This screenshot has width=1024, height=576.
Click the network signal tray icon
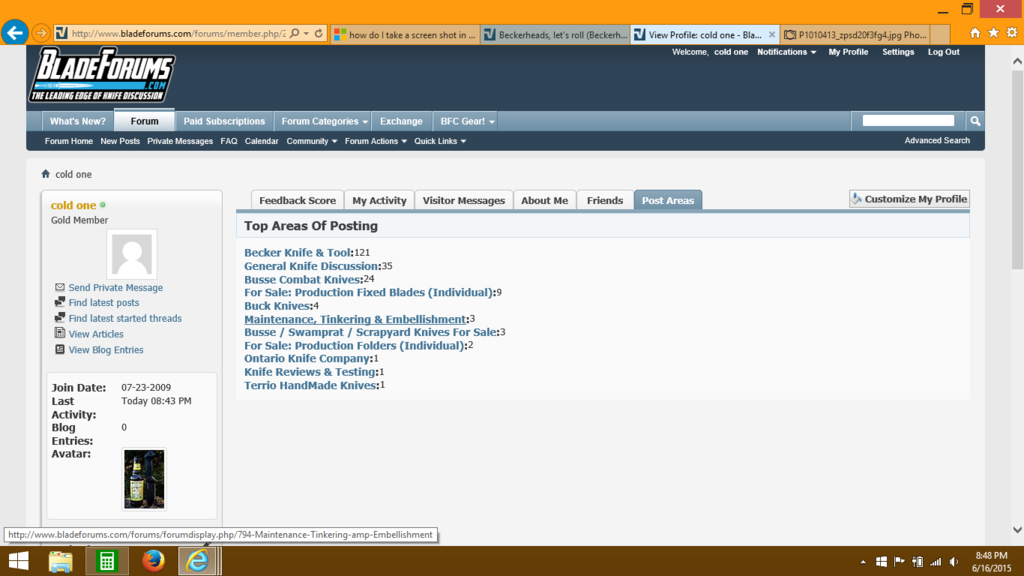click(x=936, y=562)
